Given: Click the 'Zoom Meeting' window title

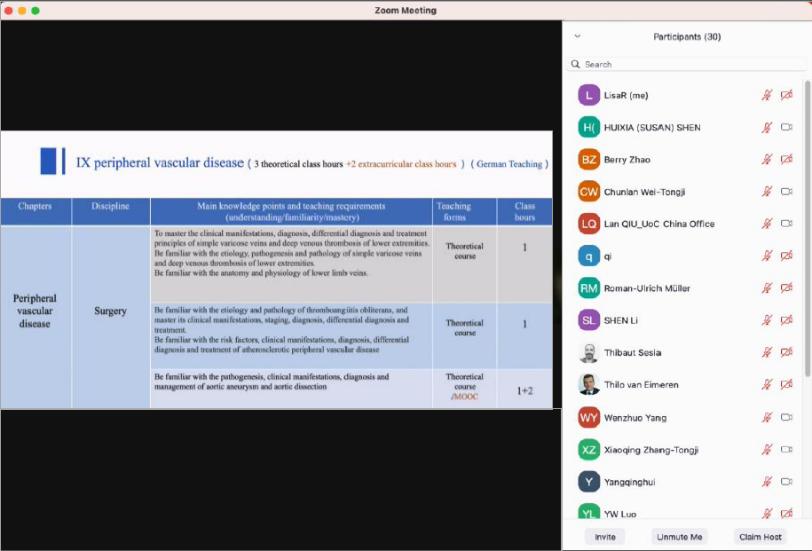Looking at the screenshot, I should [405, 10].
